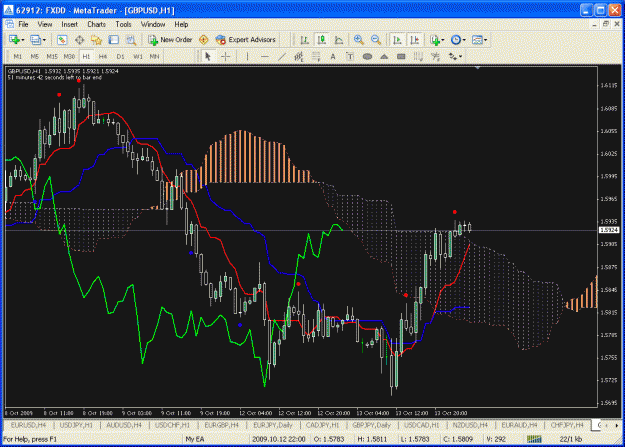The width and height of the screenshot is (625, 447).
Task: Select the Cycle Lines tool
Action: coord(418,57)
